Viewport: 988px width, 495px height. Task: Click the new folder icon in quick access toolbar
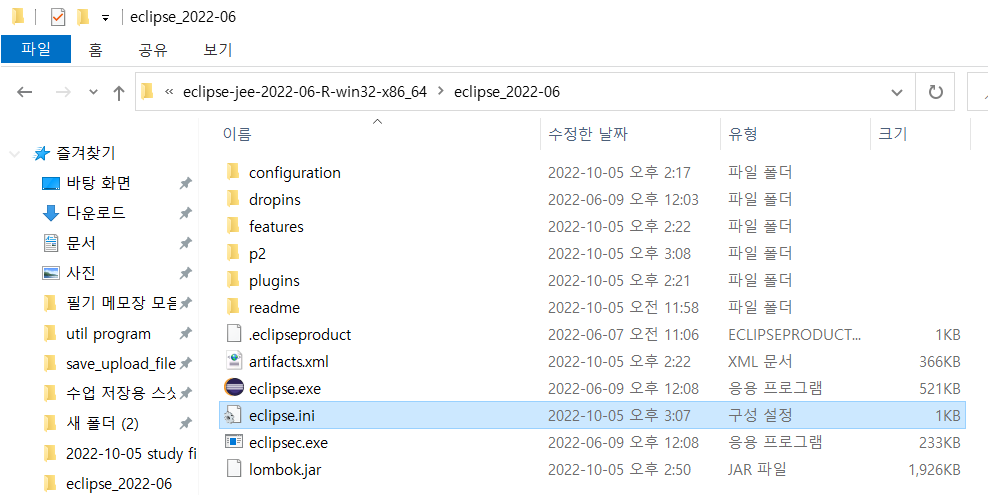pos(83,17)
